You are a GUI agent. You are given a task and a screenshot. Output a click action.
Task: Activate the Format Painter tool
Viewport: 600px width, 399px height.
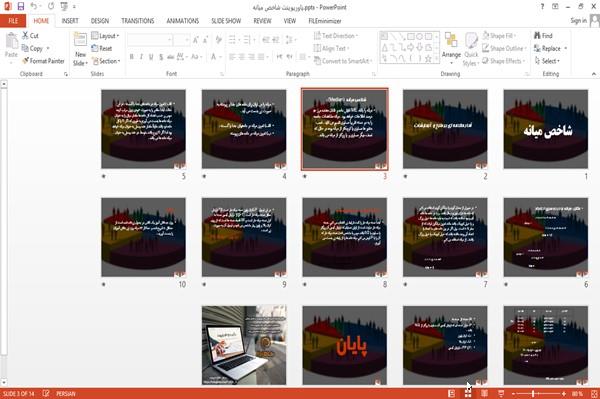coord(43,61)
